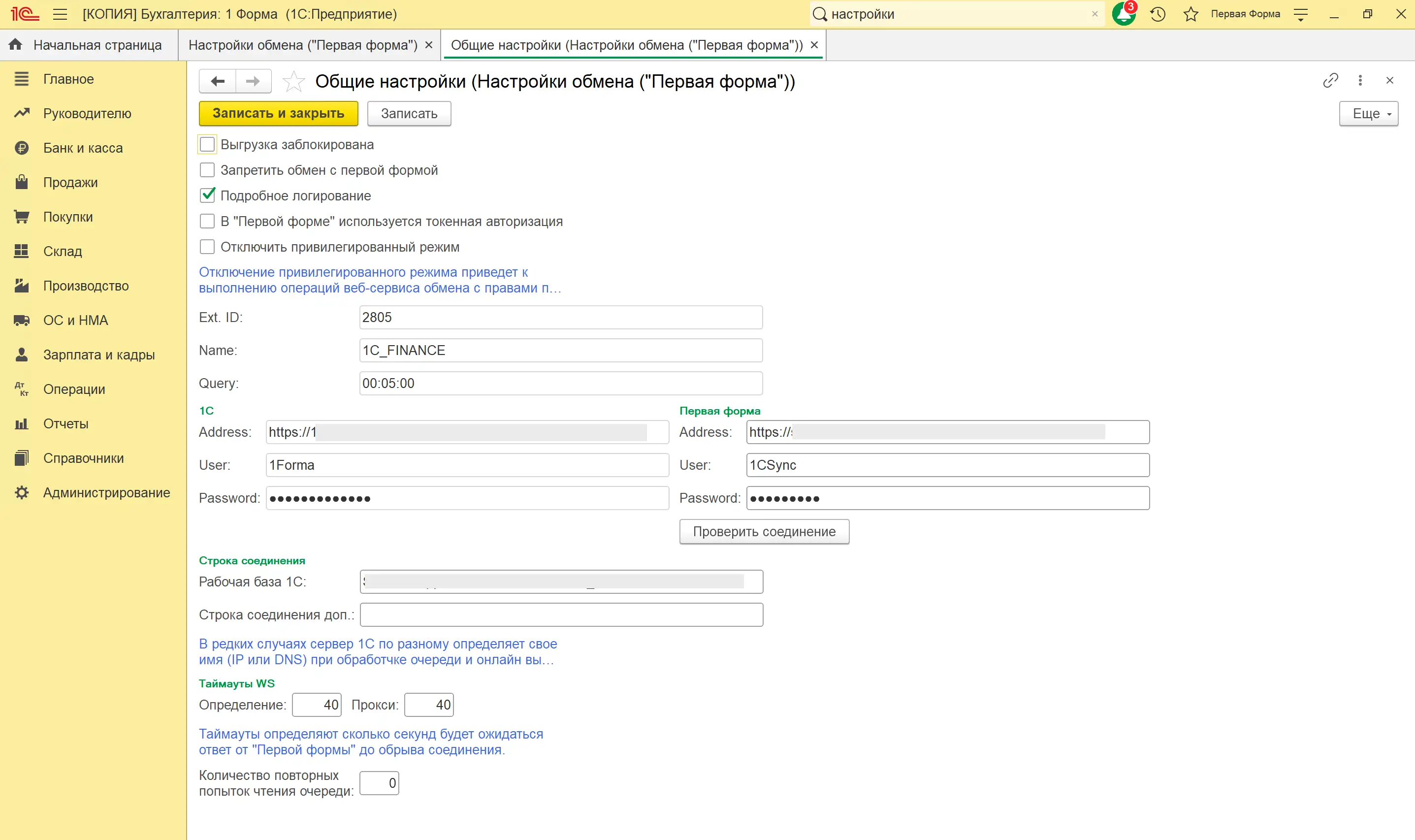
Task: Click Первая Форма user name
Action: 1245,14
